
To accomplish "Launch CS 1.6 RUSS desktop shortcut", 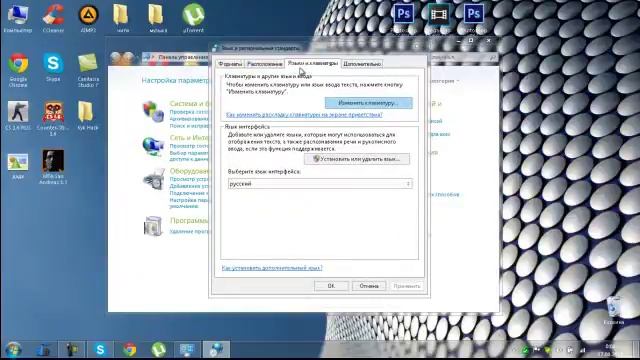I will pyautogui.click(x=18, y=115).
